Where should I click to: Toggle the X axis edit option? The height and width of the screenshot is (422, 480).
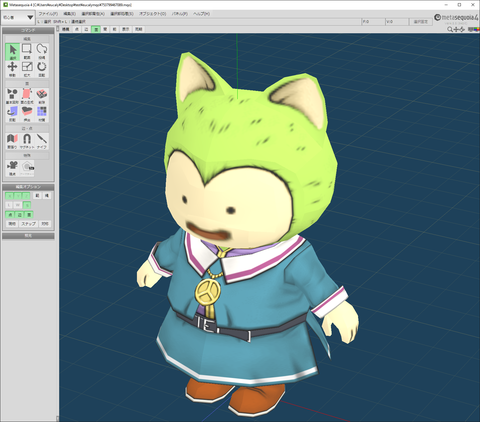(10, 196)
